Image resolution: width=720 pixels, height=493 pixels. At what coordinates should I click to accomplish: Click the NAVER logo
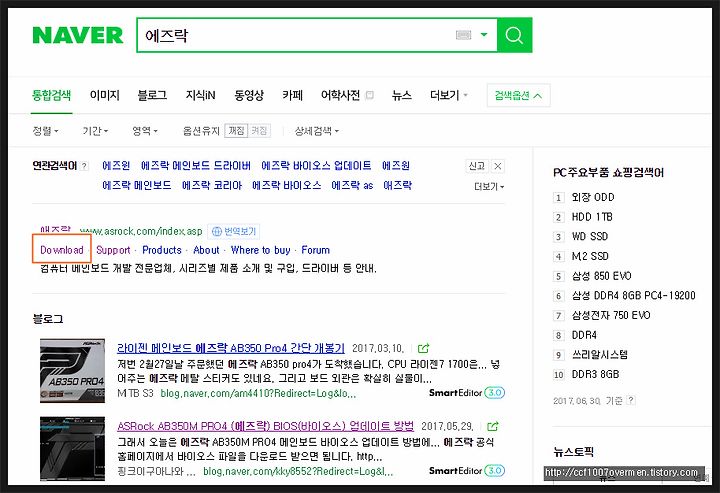pyautogui.click(x=78, y=35)
